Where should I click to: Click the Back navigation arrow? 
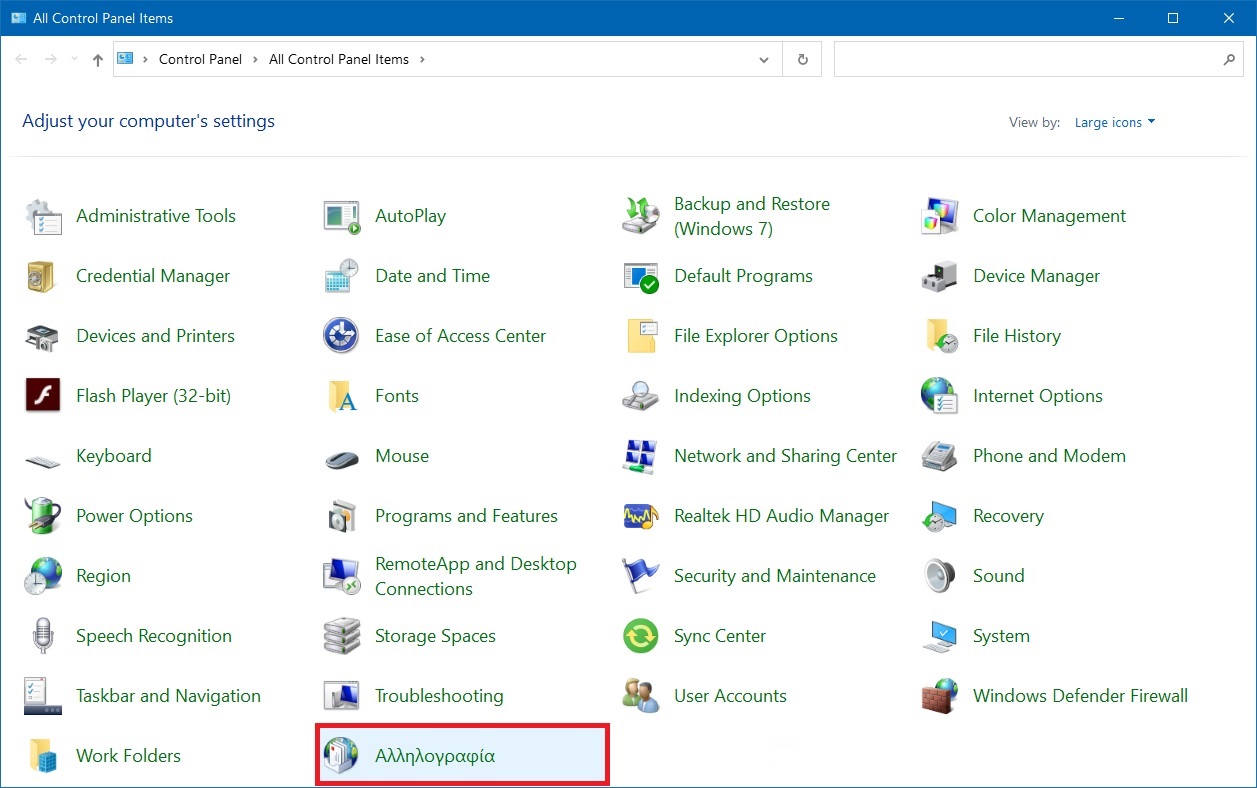[21, 60]
